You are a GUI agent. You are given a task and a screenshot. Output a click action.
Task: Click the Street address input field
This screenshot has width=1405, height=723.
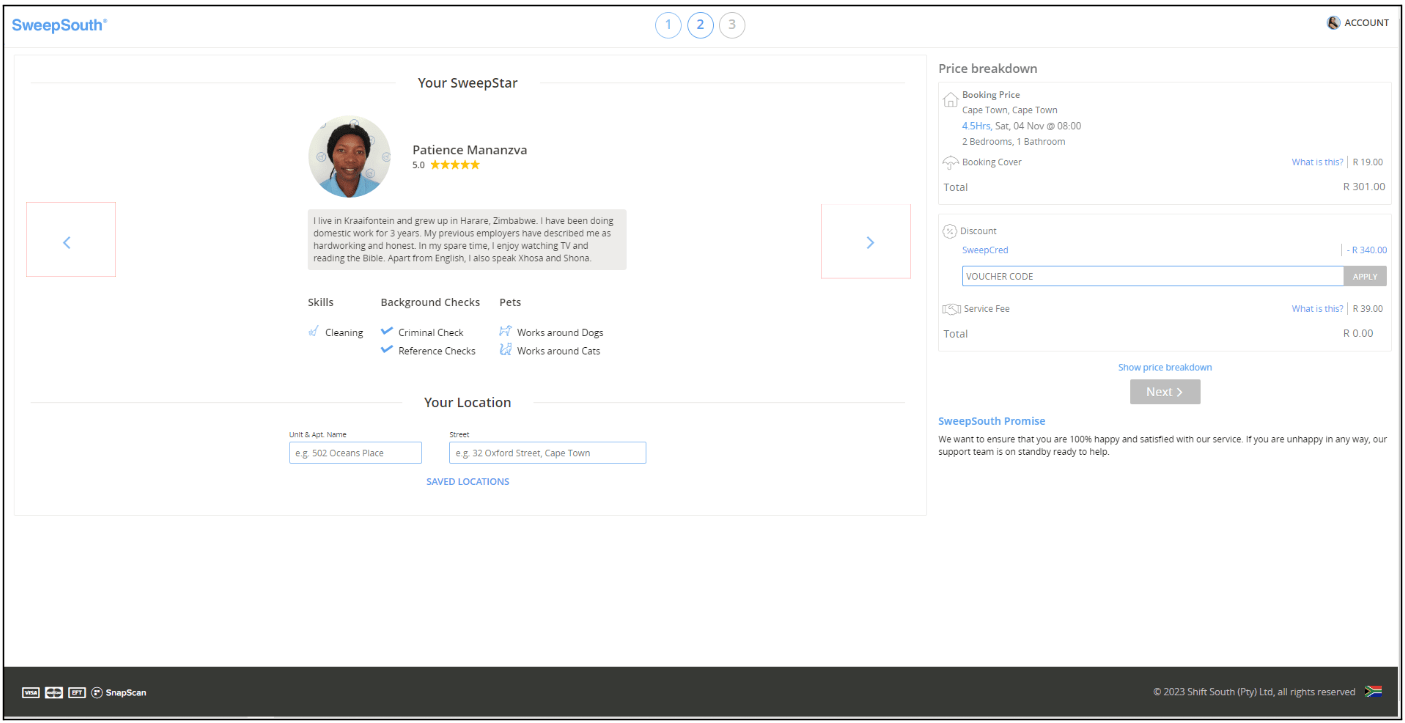[x=547, y=452]
